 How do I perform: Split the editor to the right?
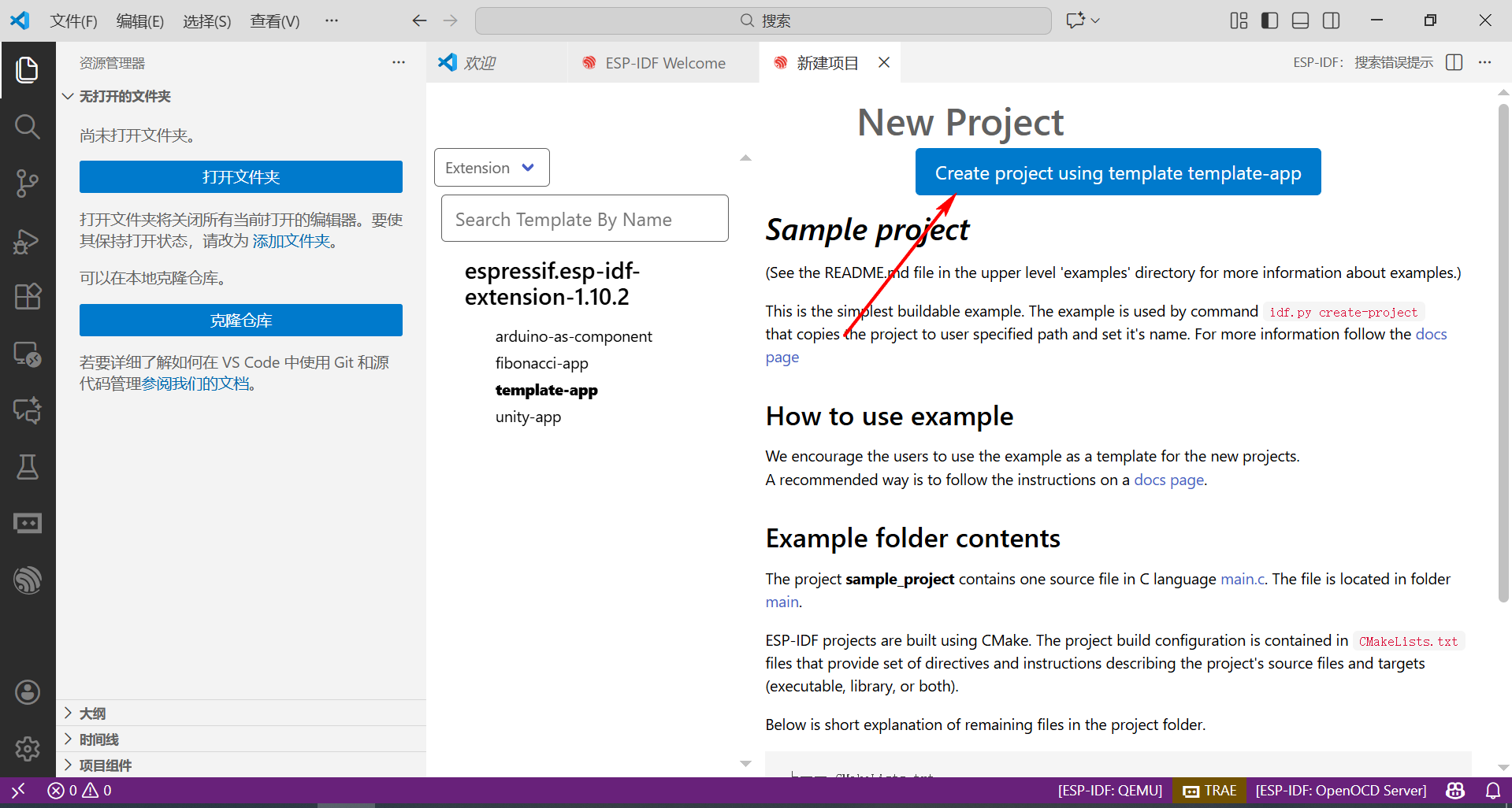tap(1454, 62)
